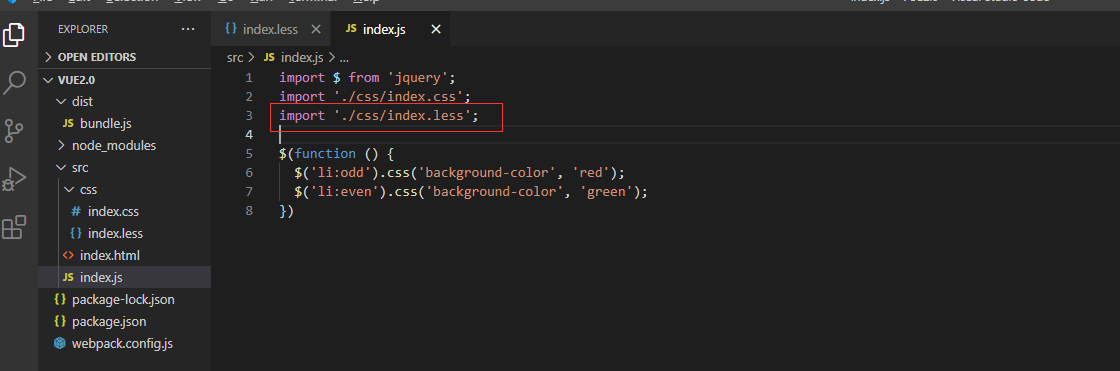
Task: Select line number 5 in gutter
Action: [248, 153]
